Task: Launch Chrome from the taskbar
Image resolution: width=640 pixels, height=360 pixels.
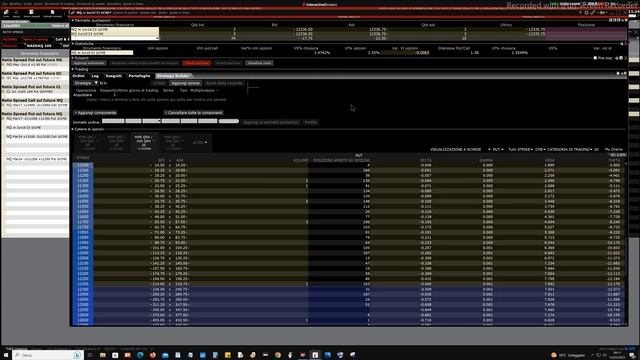Action: 278,355
